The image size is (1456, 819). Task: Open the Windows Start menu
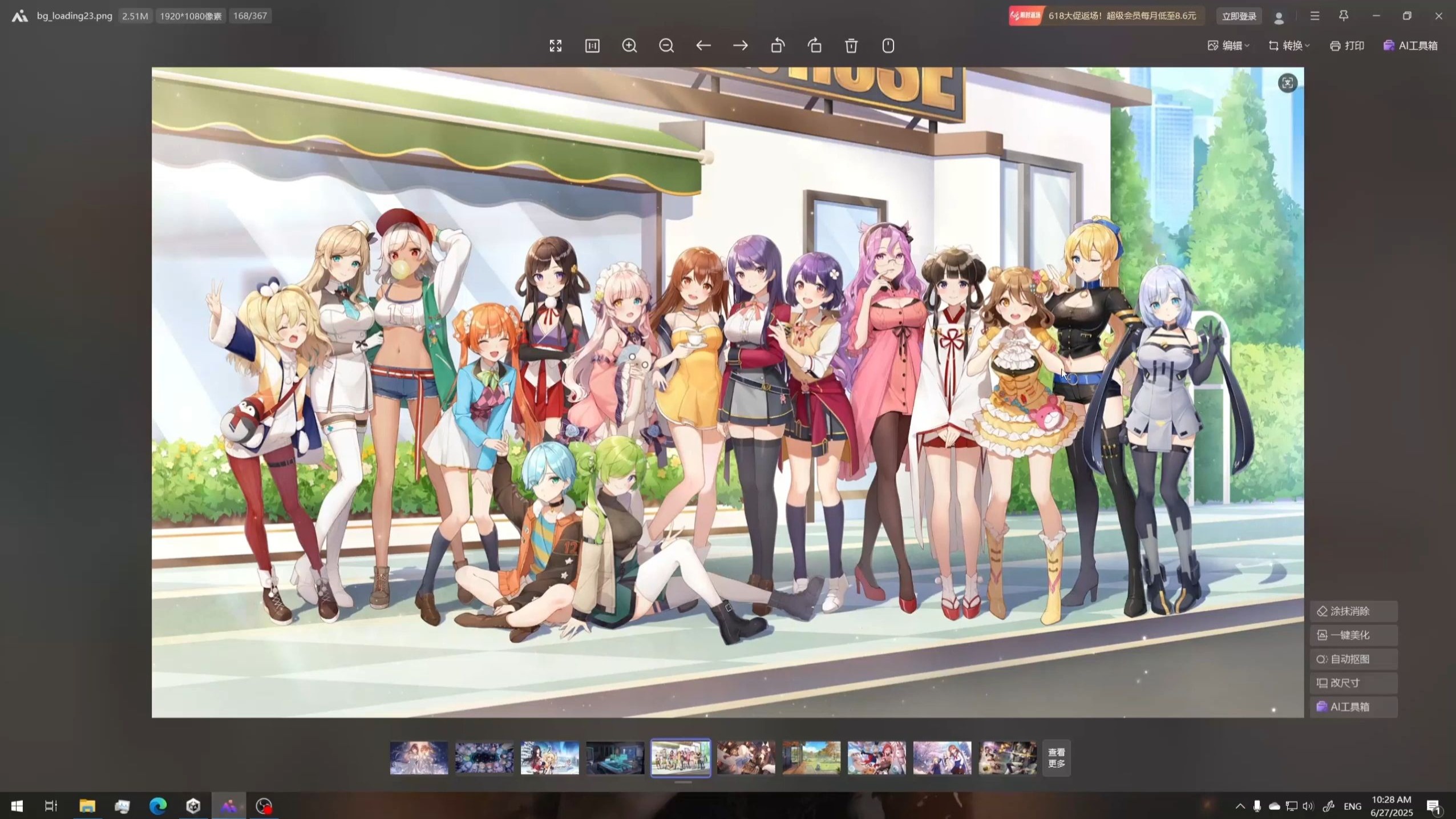click(17, 806)
